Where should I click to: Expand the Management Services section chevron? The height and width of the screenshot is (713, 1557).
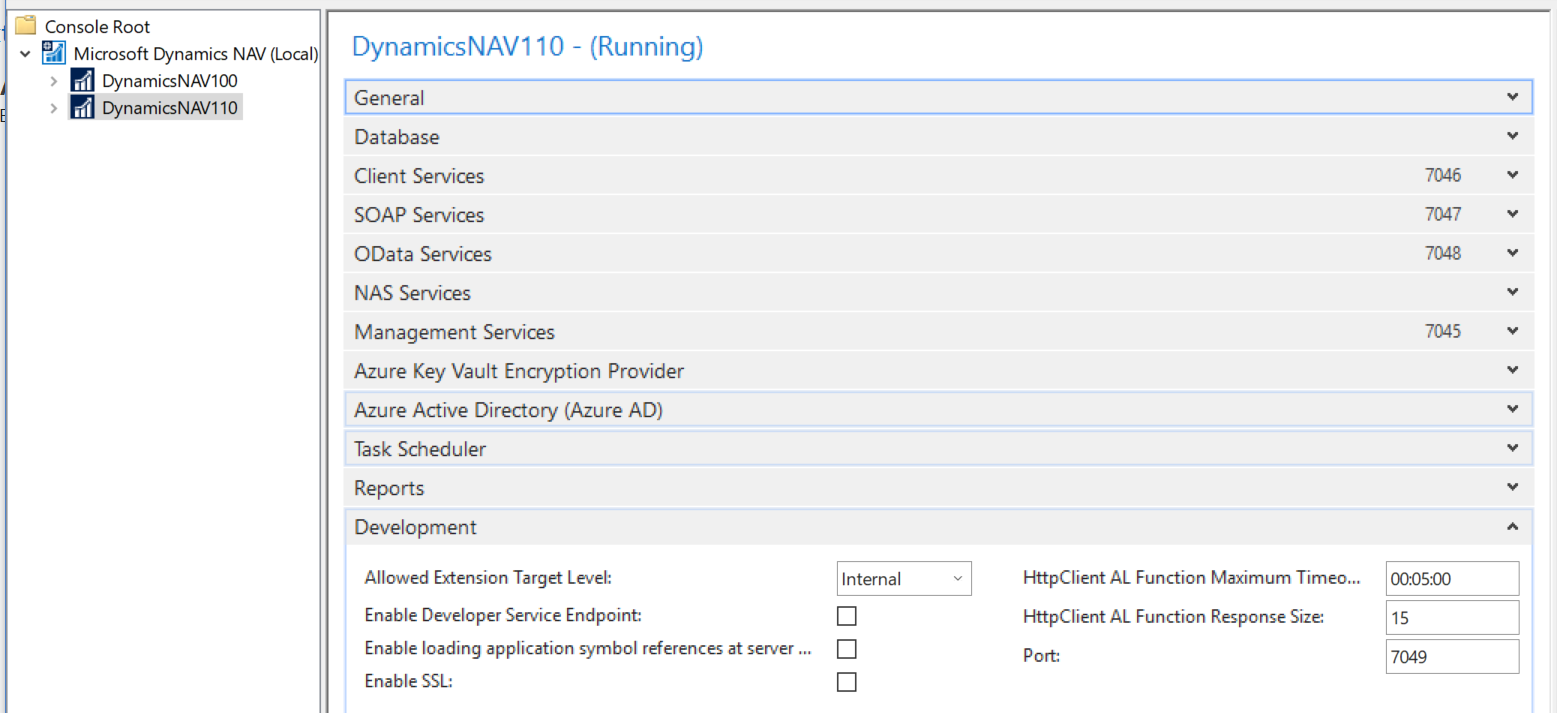1512,331
